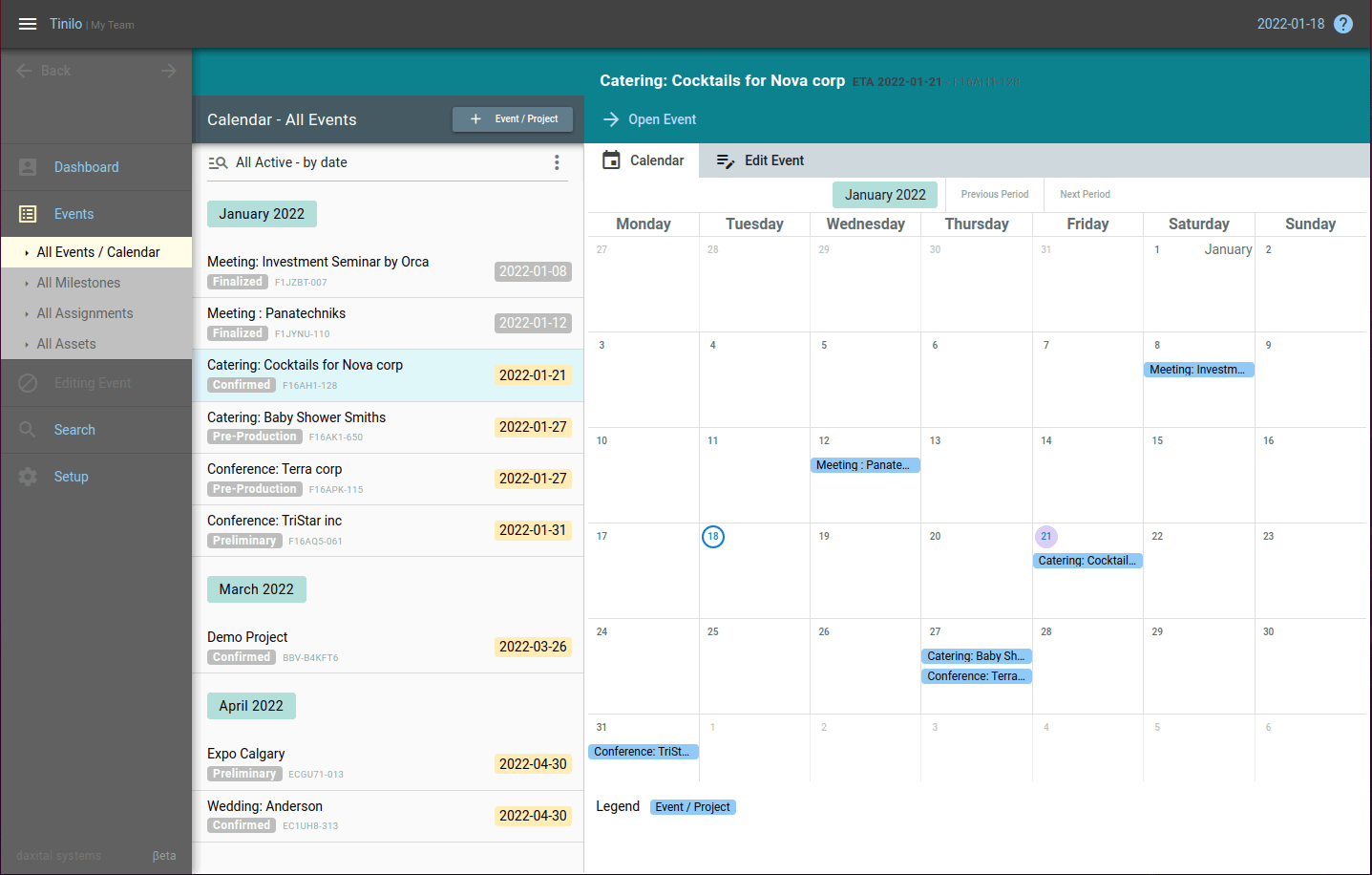Click the Search magnifier icon
The width and height of the screenshot is (1372, 875).
point(28,430)
